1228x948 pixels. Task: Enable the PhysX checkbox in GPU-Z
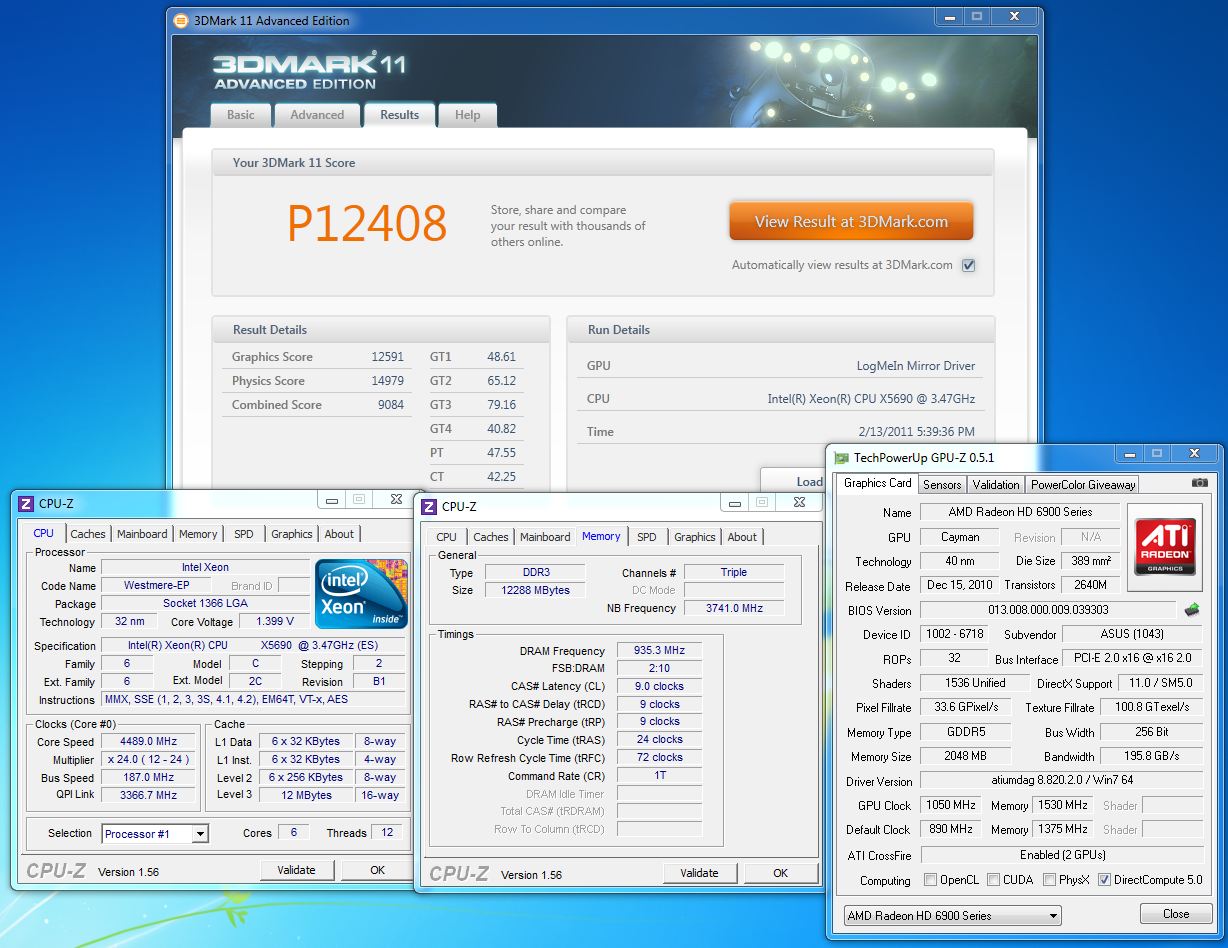pos(1049,880)
